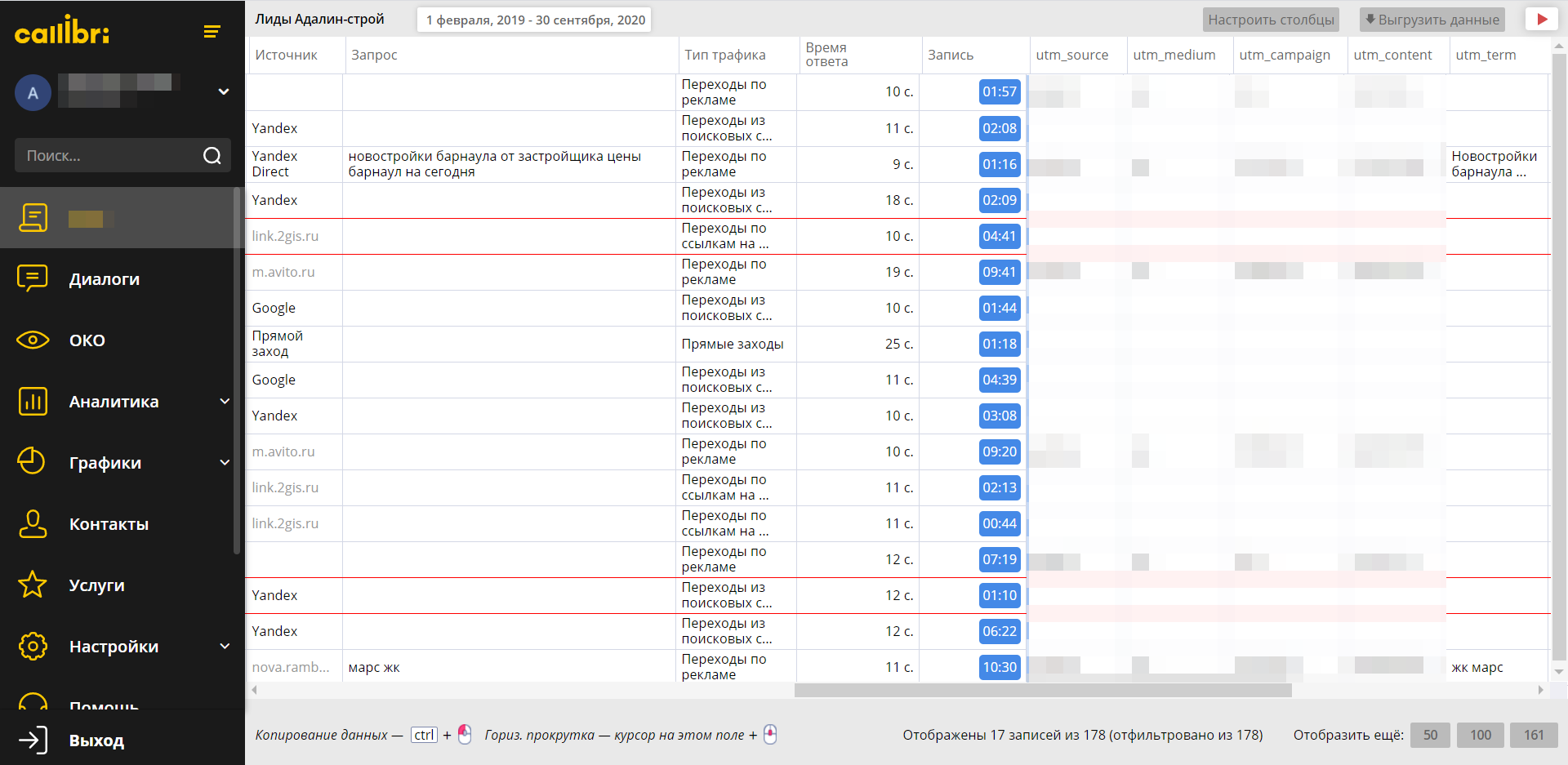Select the Контакты menu item

[109, 524]
